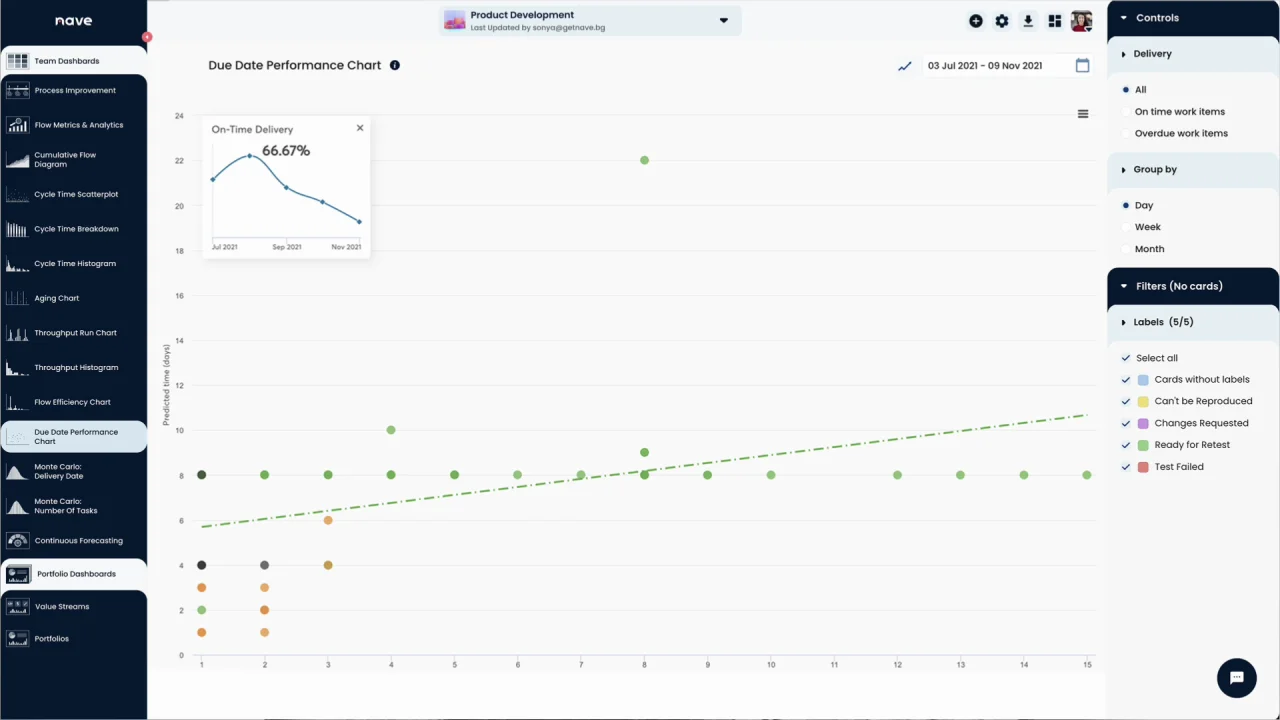Uncheck the Test Failed label checkbox
This screenshot has height=720, width=1280.
click(1126, 467)
